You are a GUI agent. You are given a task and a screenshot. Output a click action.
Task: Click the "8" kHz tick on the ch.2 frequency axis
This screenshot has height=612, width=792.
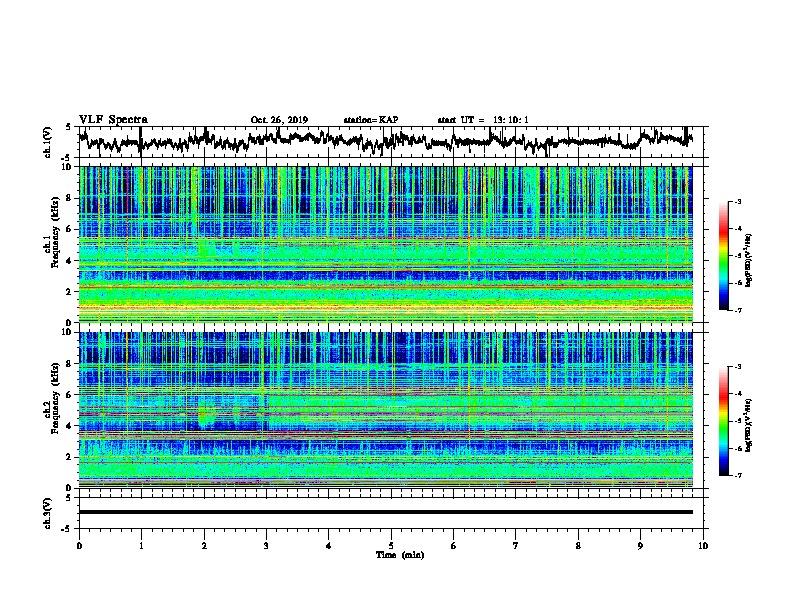tap(70, 364)
